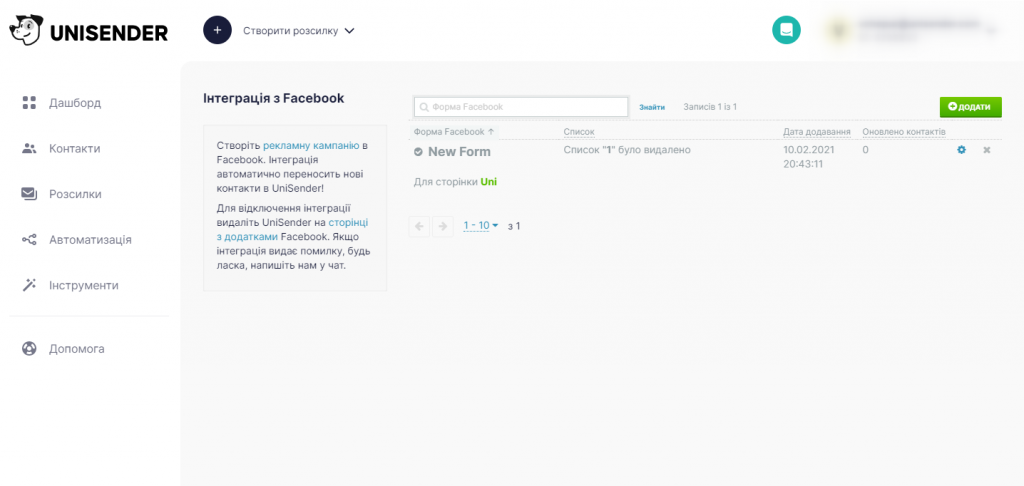Click the UniSender dog logo
Image resolution: width=1024 pixels, height=486 pixels.
26,30
